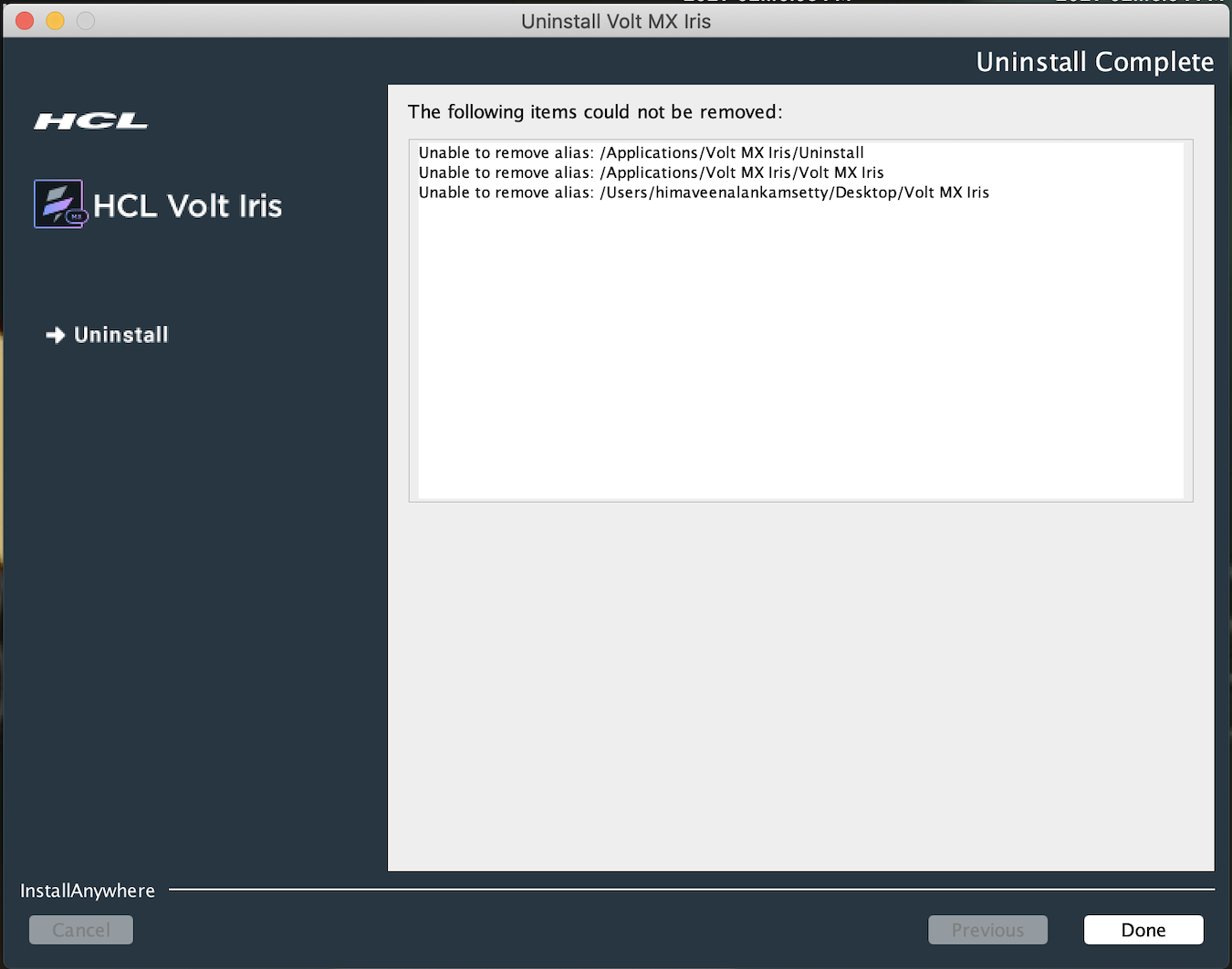Click the greyed-out Previous button

987,930
